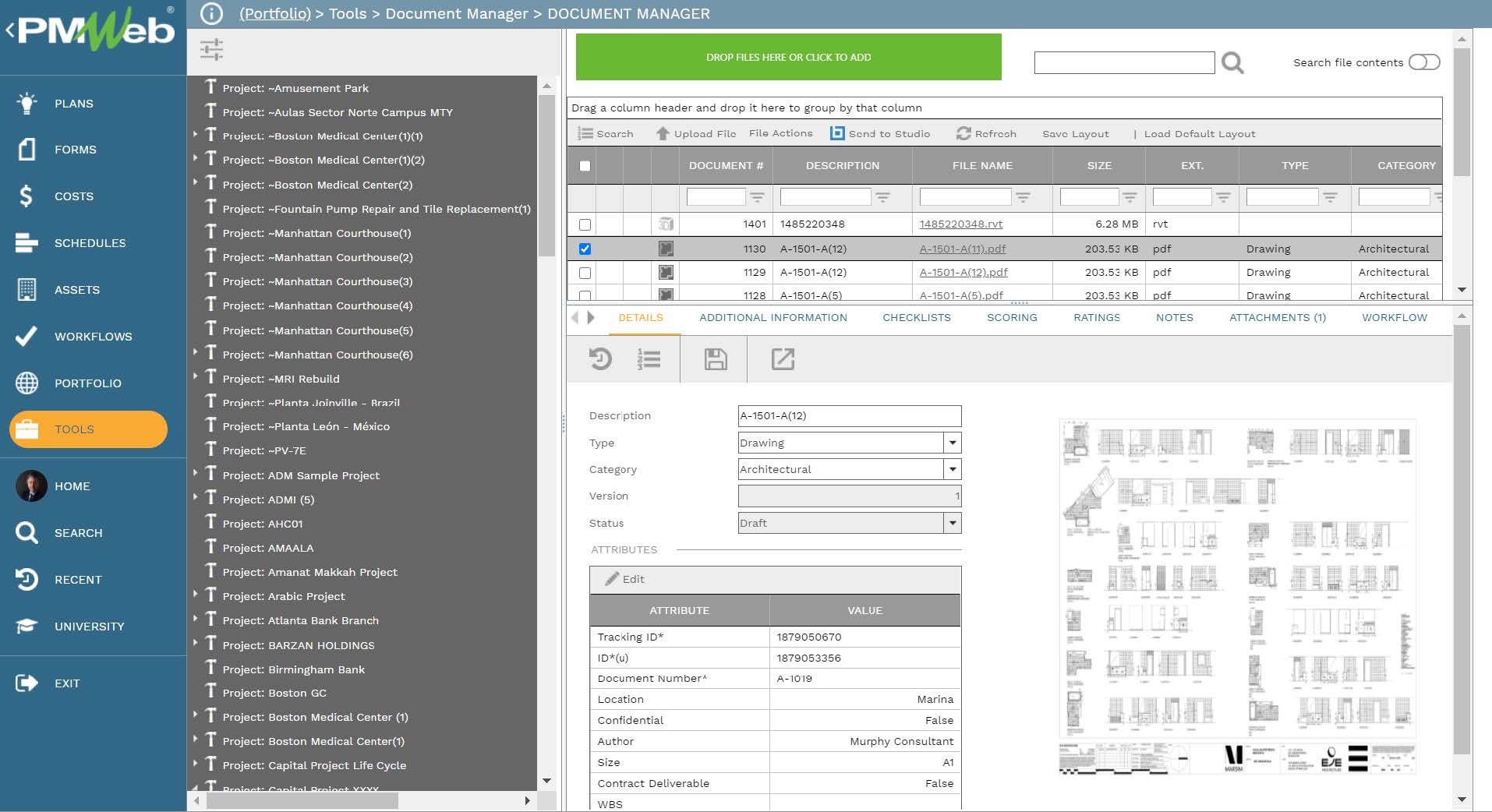The height and width of the screenshot is (812, 1492).
Task: Click the Description field A-1501-A(12)
Action: coord(850,415)
